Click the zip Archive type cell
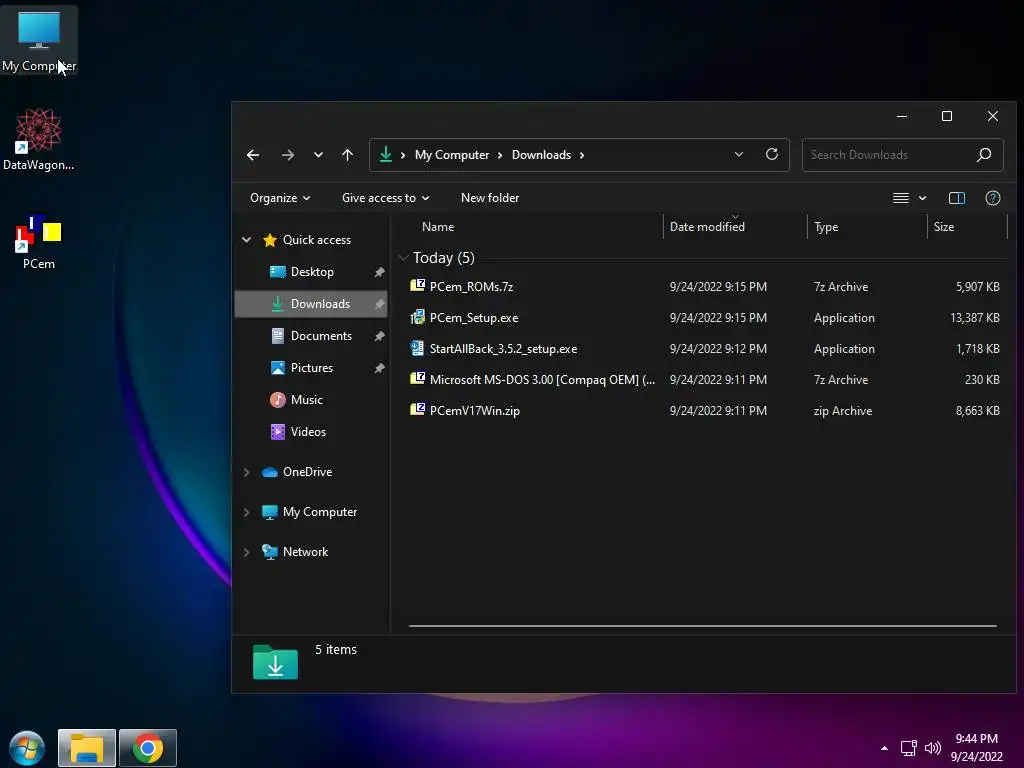Viewport: 1024px width, 768px height. pos(842,411)
